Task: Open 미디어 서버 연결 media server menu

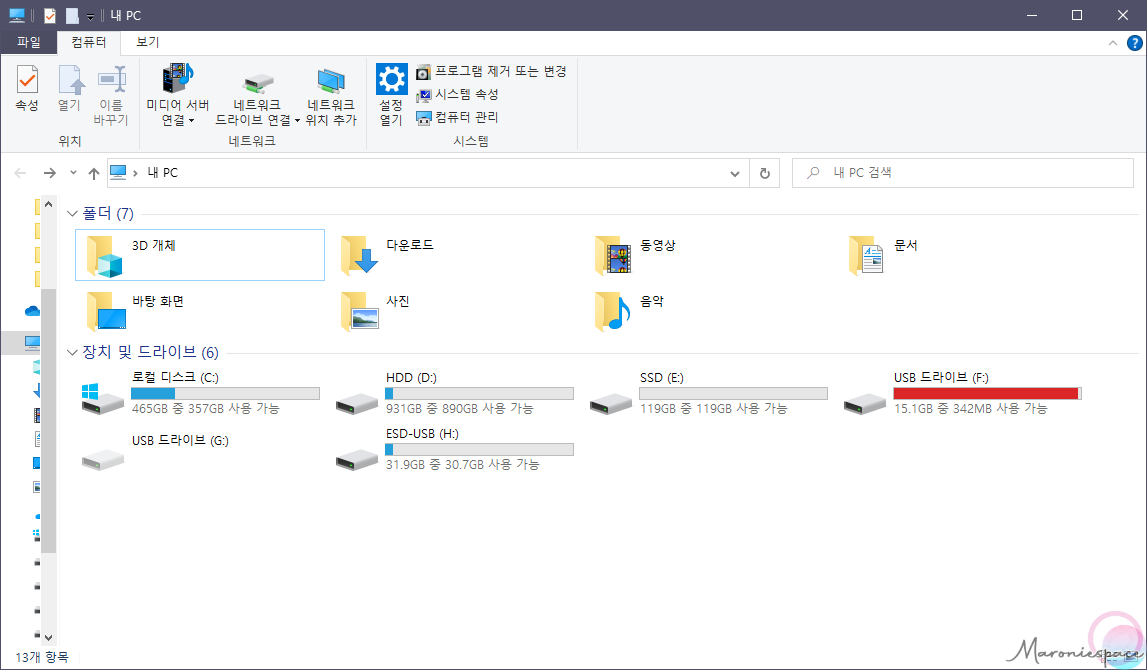Action: (177, 96)
